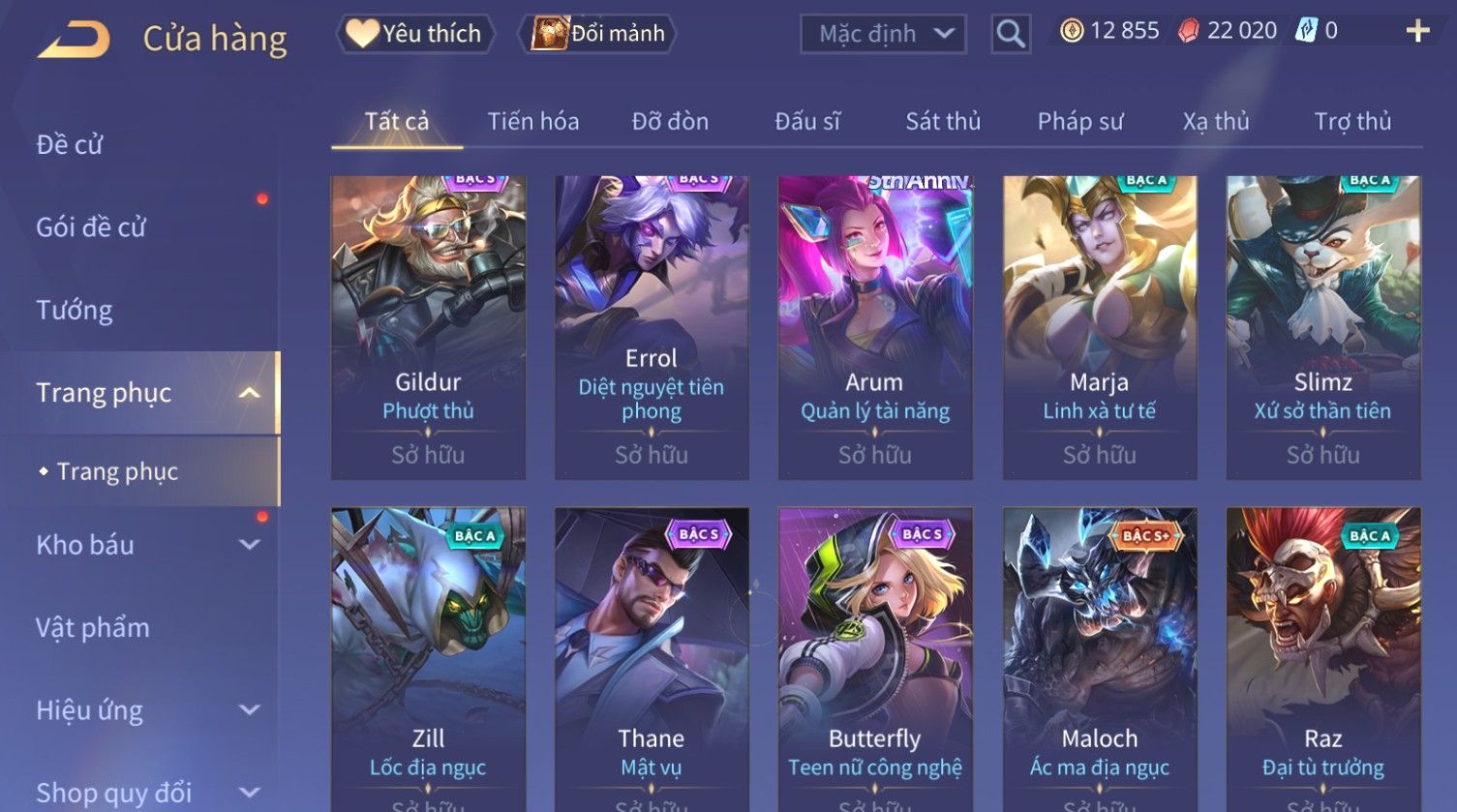Screen dimensions: 1457x812
Task: Click the golden back arrow icon
Action: pyautogui.click(x=74, y=39)
